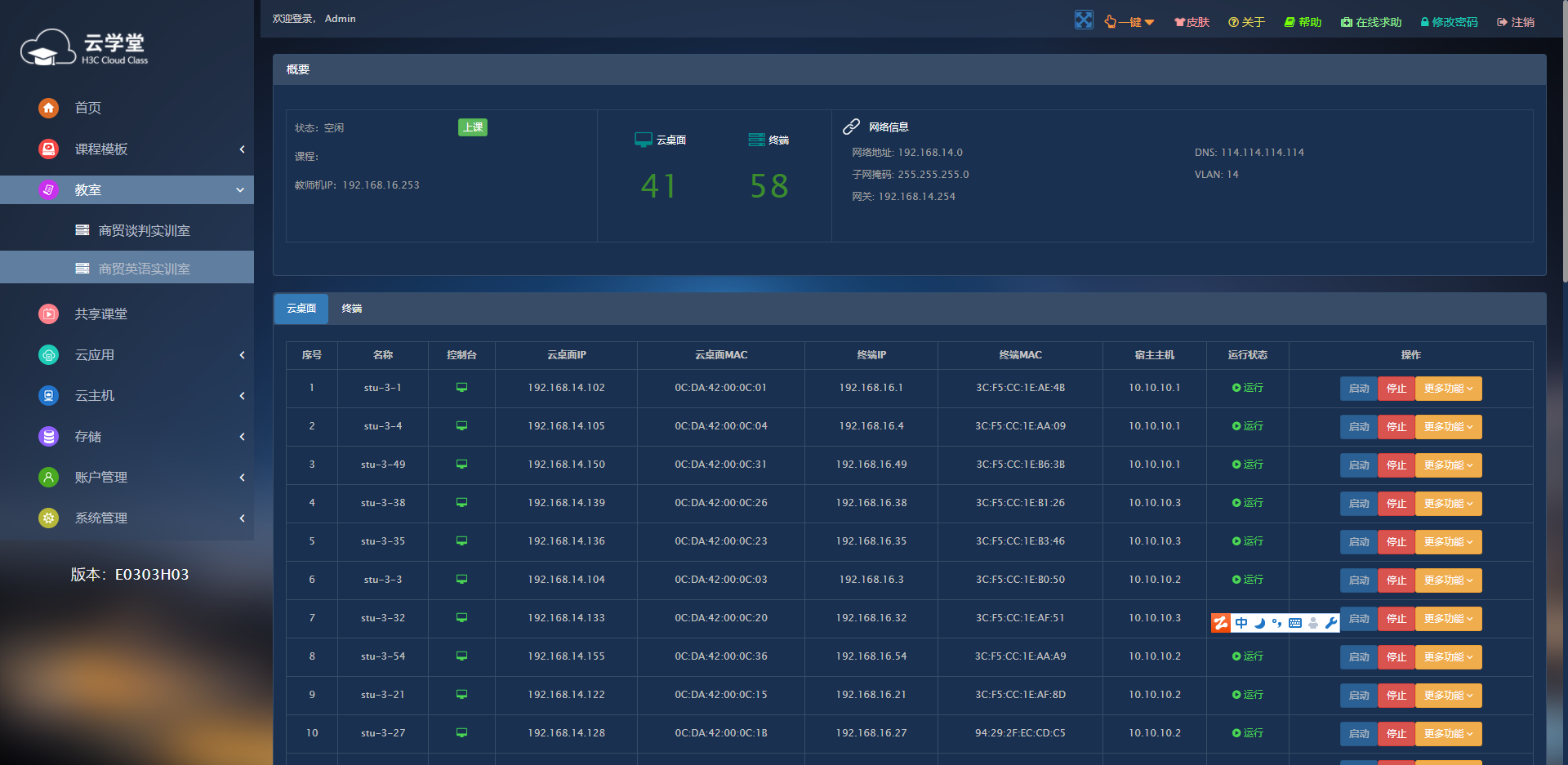Toggle the moon half-width mode on IME bar
This screenshot has width=1568, height=765.
(1259, 623)
